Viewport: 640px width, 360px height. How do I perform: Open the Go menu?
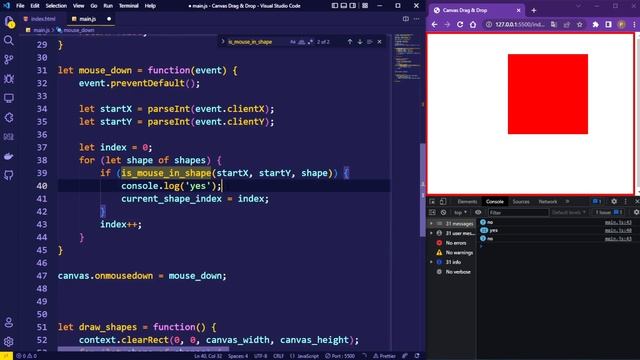94,6
